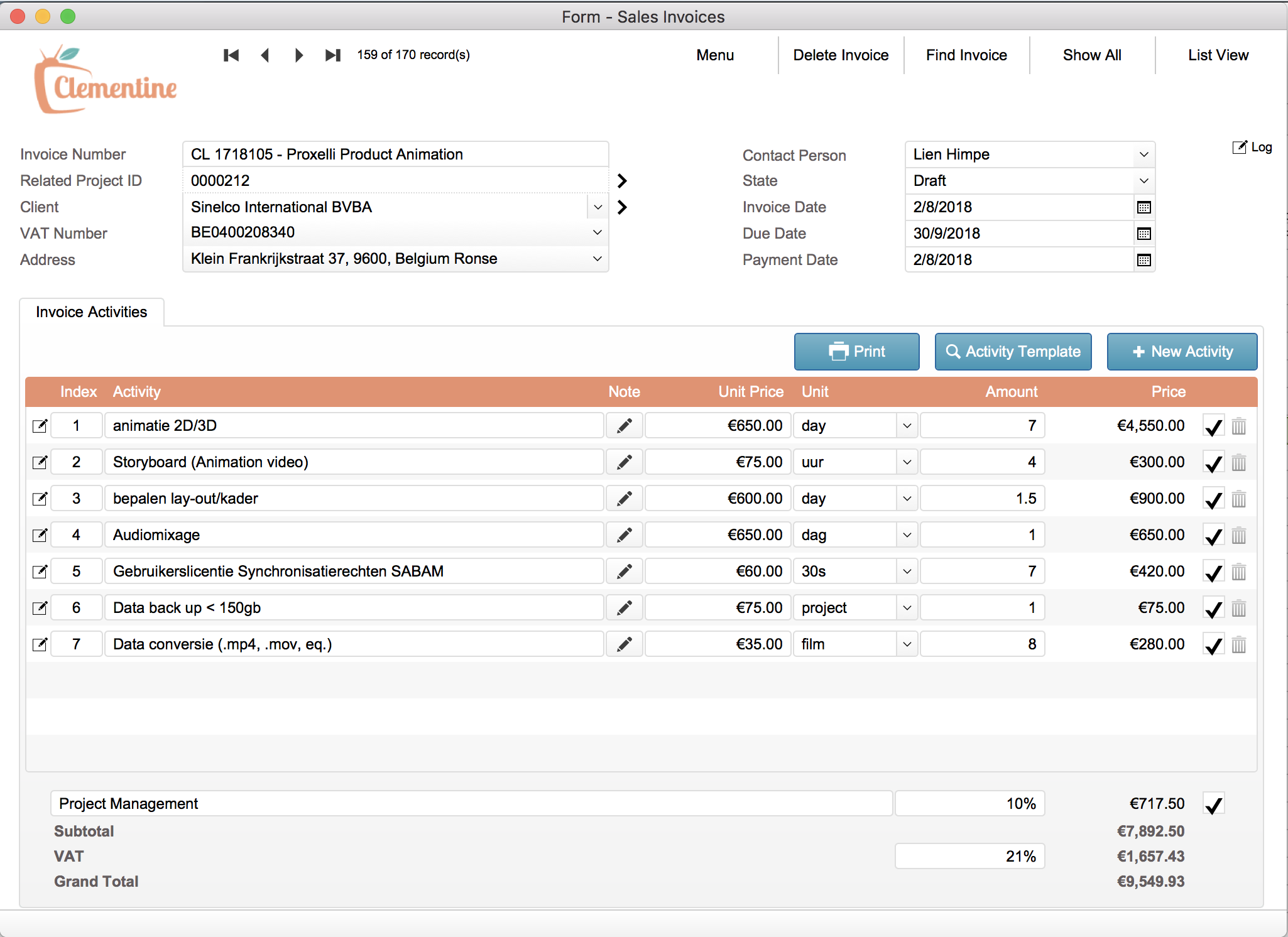The image size is (1288, 937).
Task: Open related project arrow next to 0000212
Action: coord(622,181)
